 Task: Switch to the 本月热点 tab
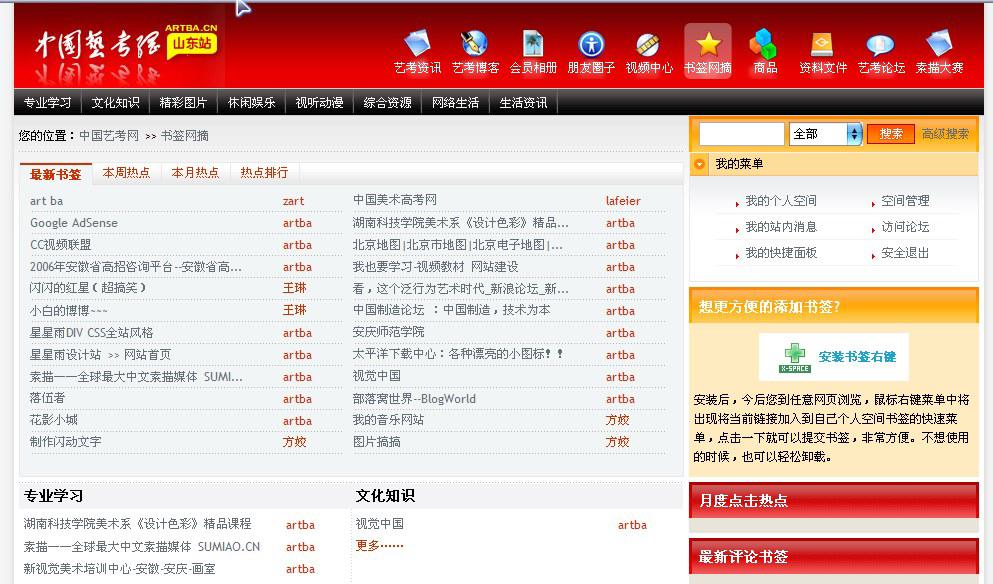[x=195, y=172]
